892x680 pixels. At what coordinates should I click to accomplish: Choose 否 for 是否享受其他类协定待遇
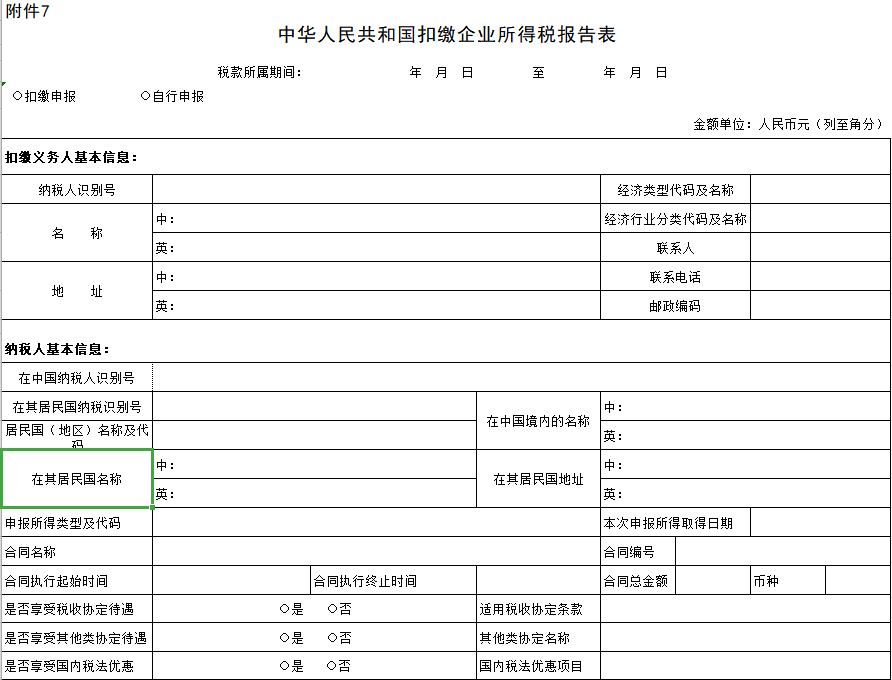tap(332, 638)
